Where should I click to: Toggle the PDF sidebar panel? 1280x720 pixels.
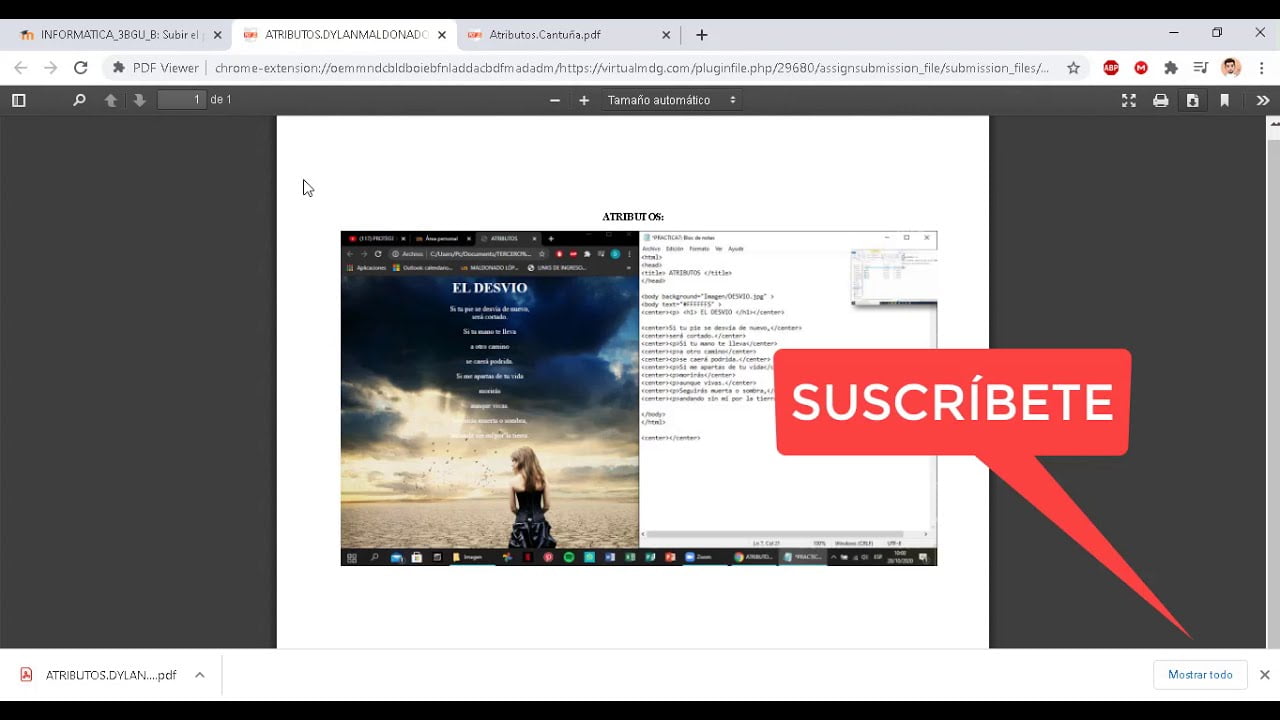18,100
